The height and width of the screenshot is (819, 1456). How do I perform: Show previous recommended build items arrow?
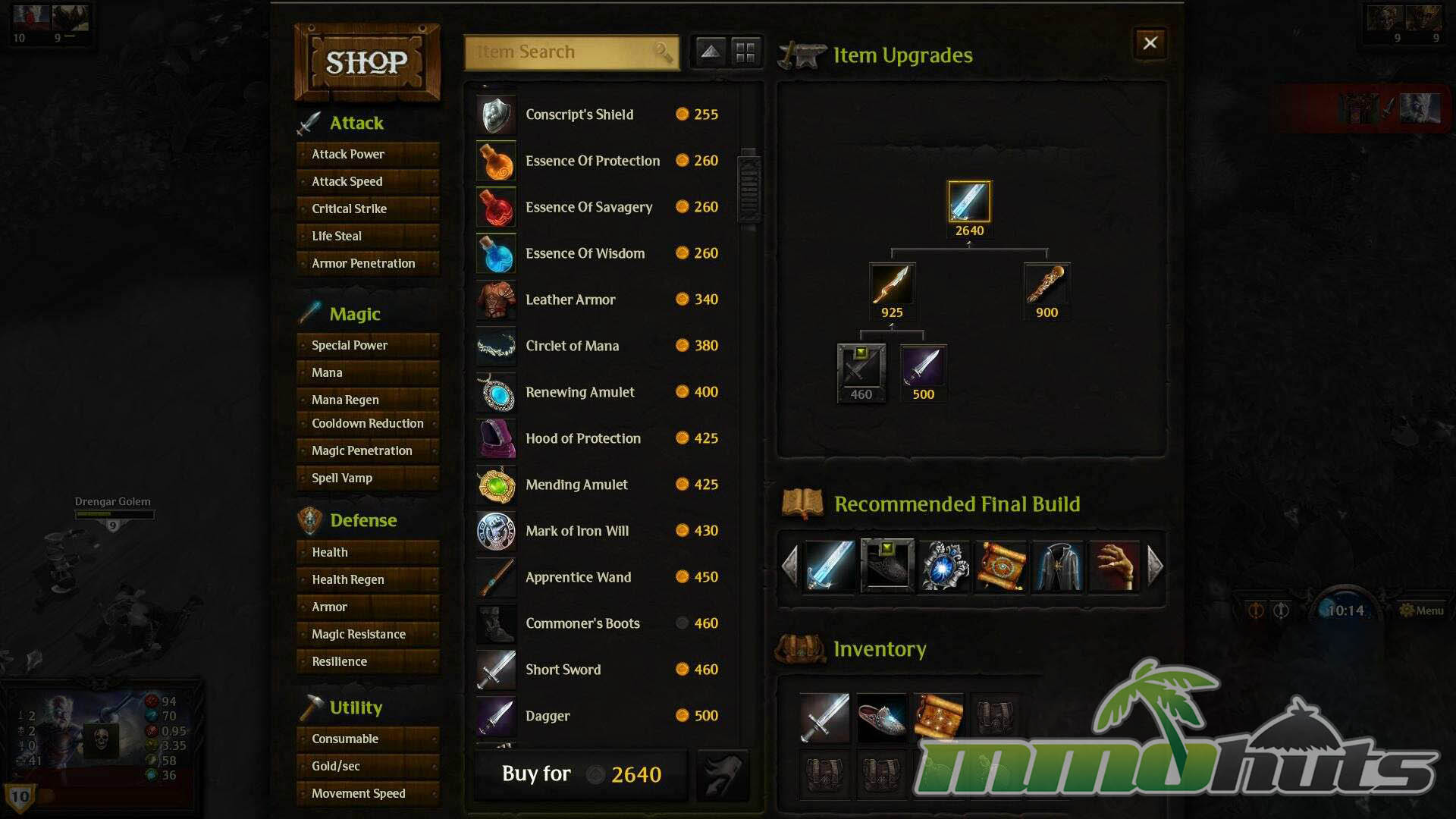789,566
